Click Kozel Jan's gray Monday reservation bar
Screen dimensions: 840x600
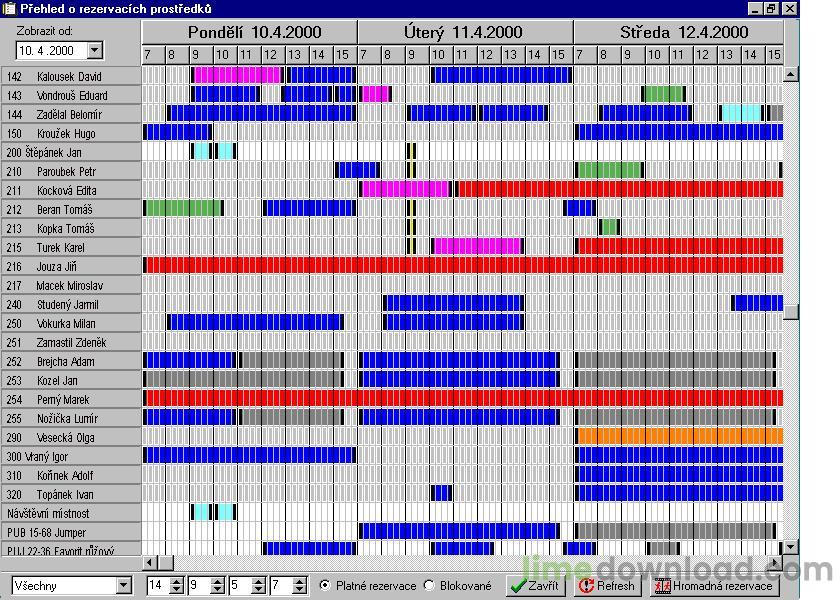click(x=244, y=379)
